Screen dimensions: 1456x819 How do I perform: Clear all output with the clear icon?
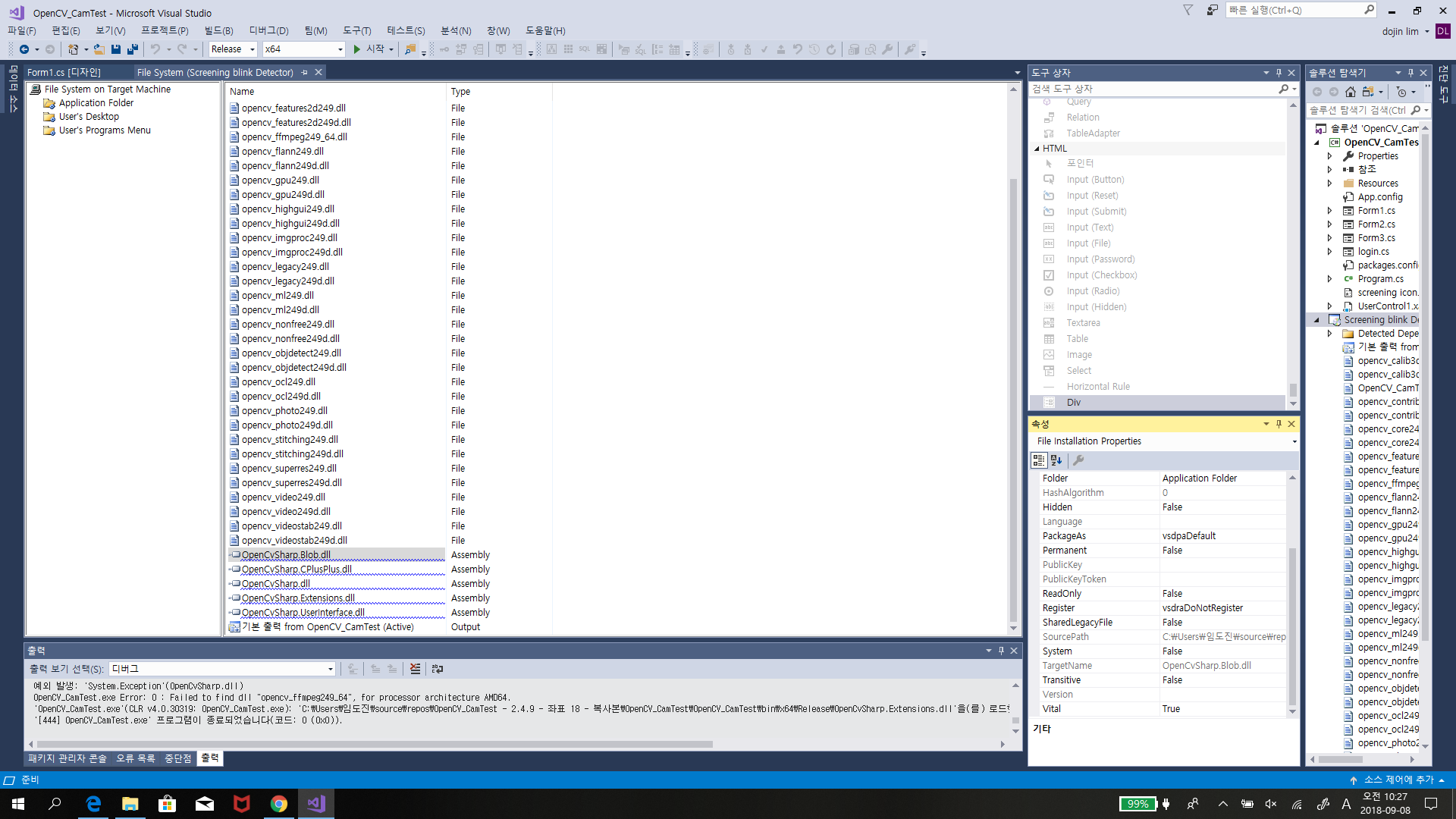[x=415, y=669]
